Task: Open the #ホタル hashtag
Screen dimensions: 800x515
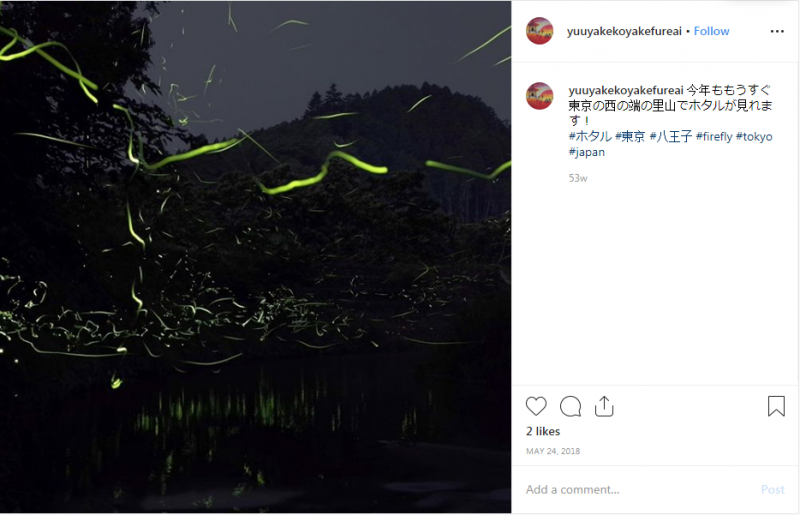Action: tap(590, 136)
